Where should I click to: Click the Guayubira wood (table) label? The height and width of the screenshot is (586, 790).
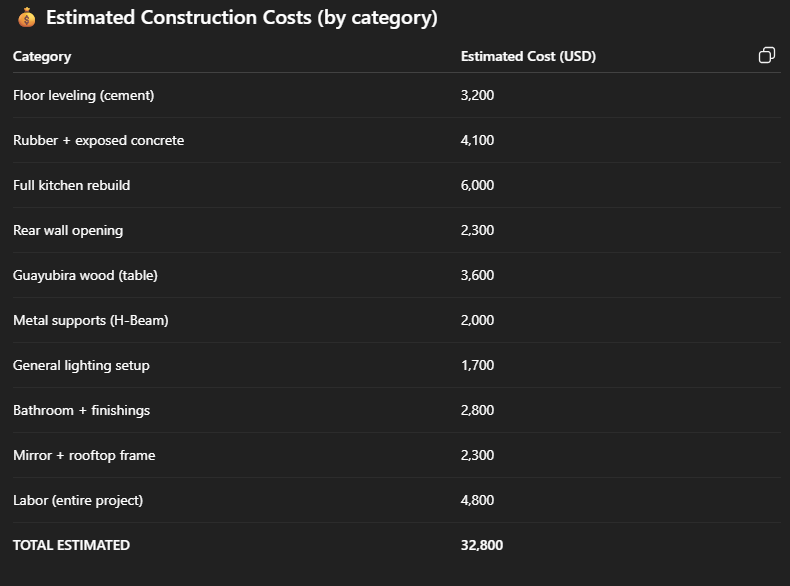pyautogui.click(x=85, y=275)
